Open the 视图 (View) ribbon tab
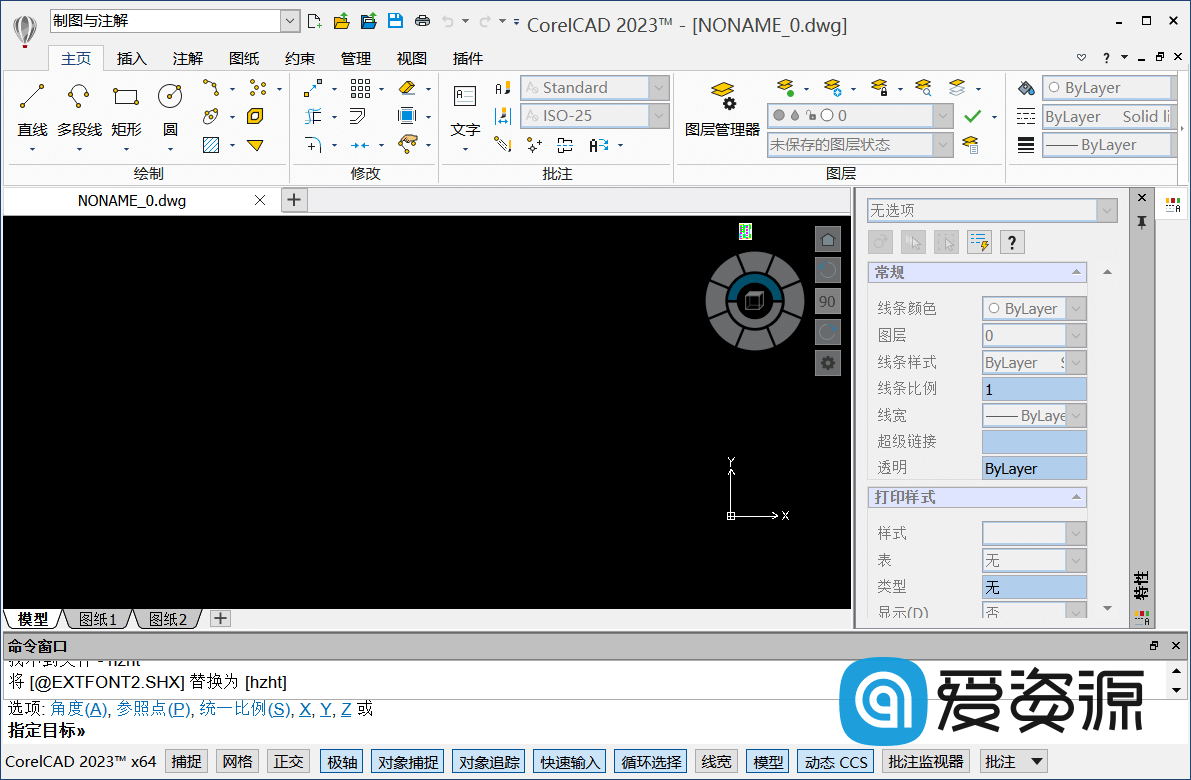Viewport: 1191px width, 780px height. (x=411, y=58)
